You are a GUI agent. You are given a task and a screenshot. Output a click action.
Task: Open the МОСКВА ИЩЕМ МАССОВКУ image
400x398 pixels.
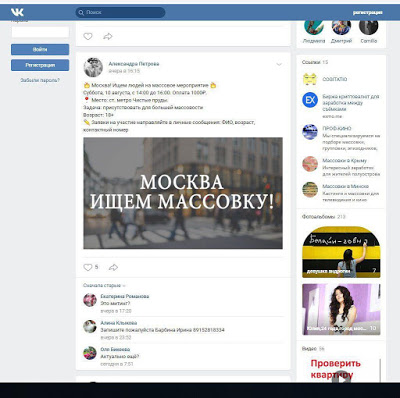pyautogui.click(x=183, y=193)
